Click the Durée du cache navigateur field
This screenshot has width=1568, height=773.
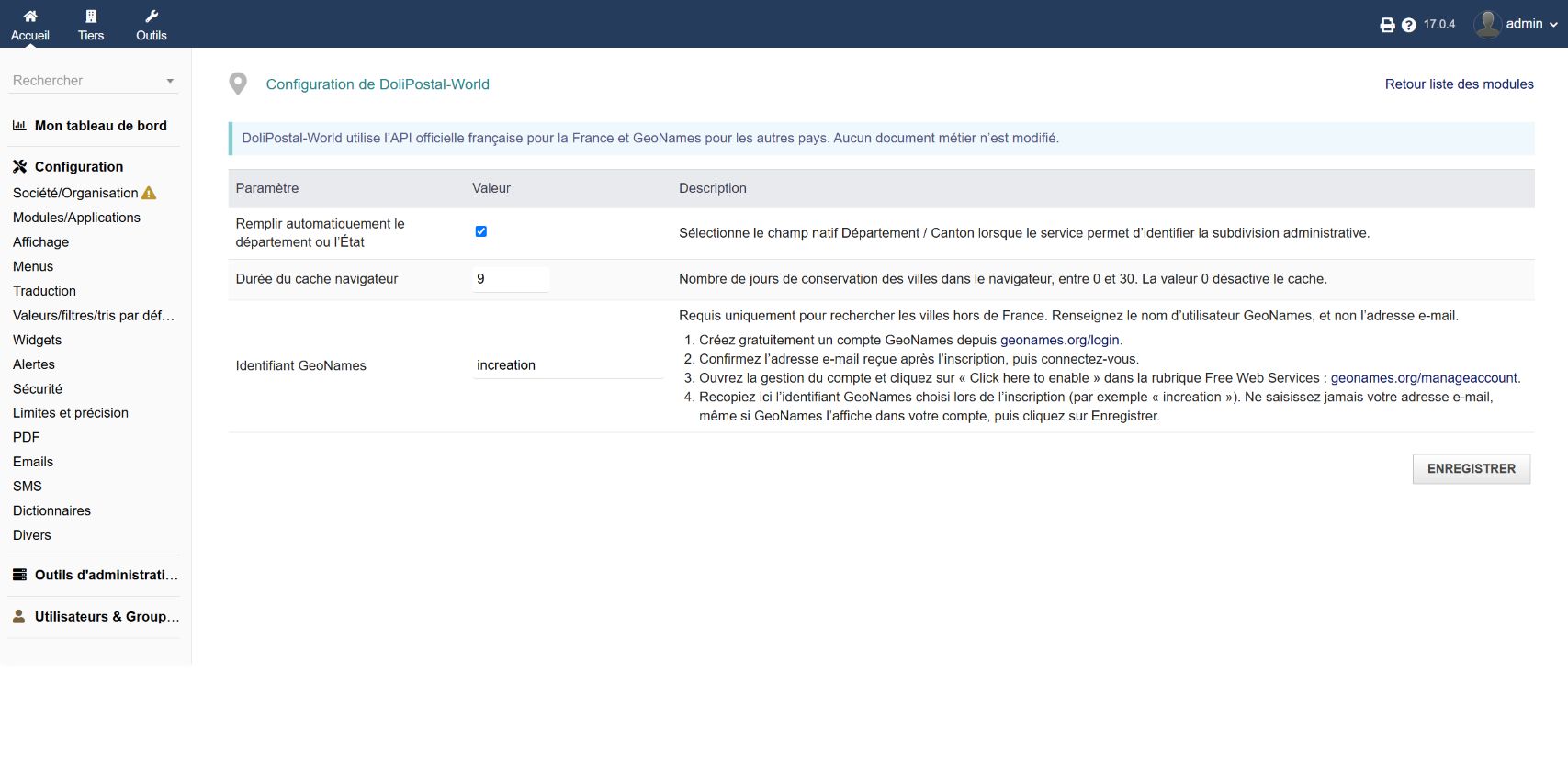pyautogui.click(x=511, y=279)
